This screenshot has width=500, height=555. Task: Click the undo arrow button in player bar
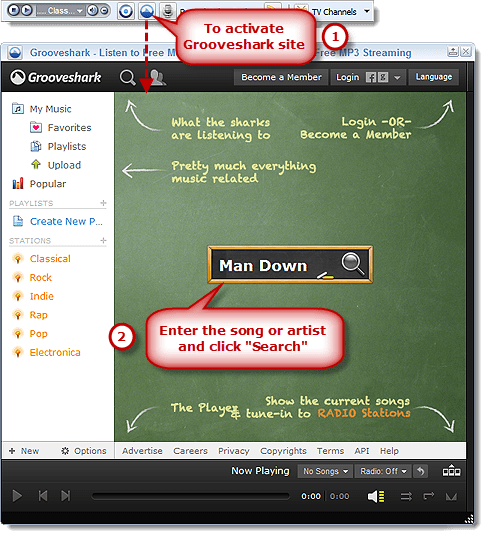tap(420, 471)
